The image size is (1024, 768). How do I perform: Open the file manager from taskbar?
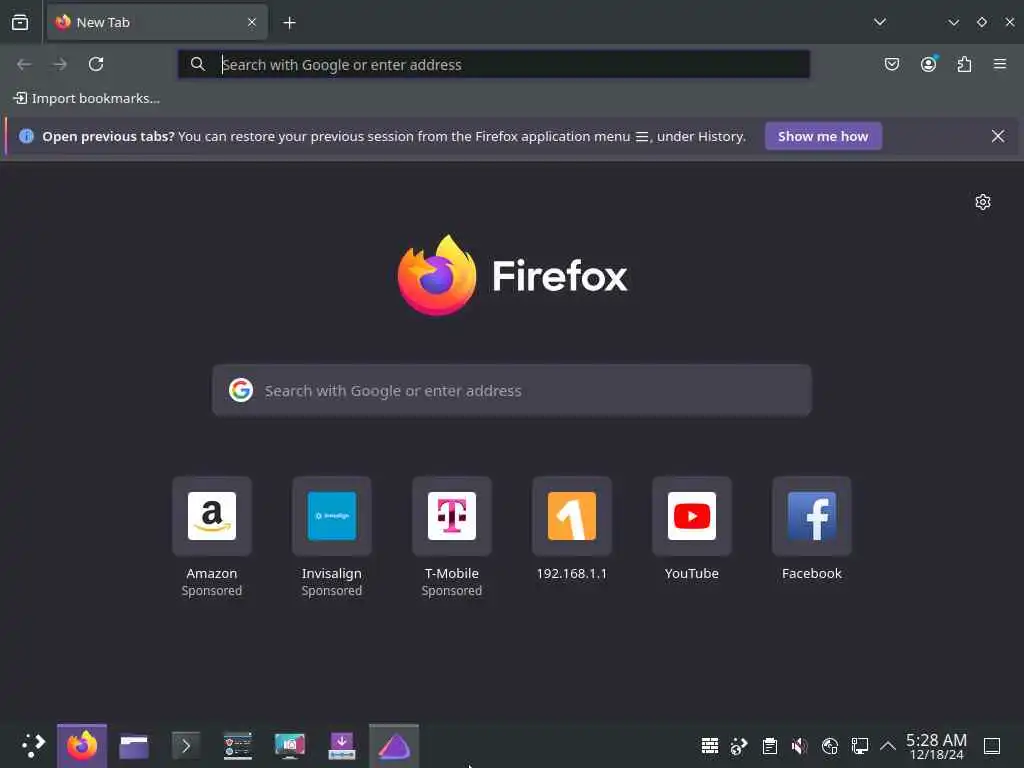(x=134, y=746)
